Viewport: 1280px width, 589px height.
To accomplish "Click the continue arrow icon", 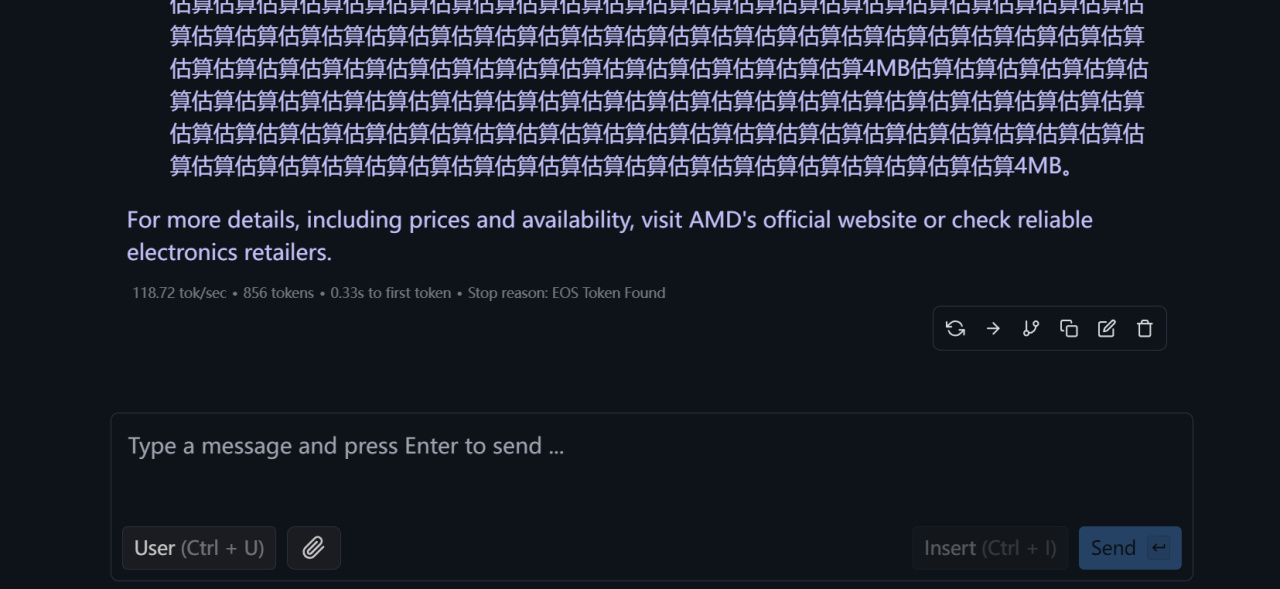I will tap(993, 329).
